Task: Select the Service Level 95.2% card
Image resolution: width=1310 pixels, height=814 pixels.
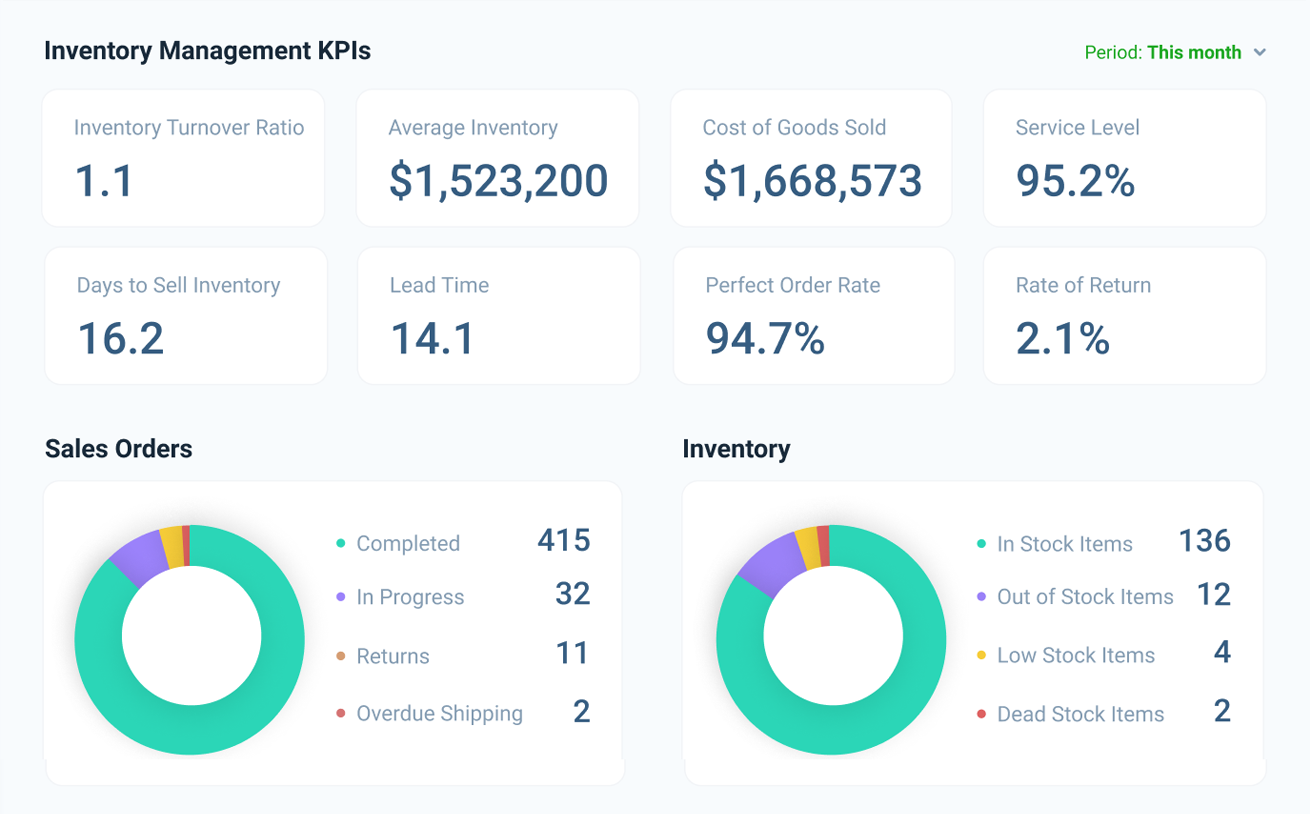Action: pos(1125,158)
